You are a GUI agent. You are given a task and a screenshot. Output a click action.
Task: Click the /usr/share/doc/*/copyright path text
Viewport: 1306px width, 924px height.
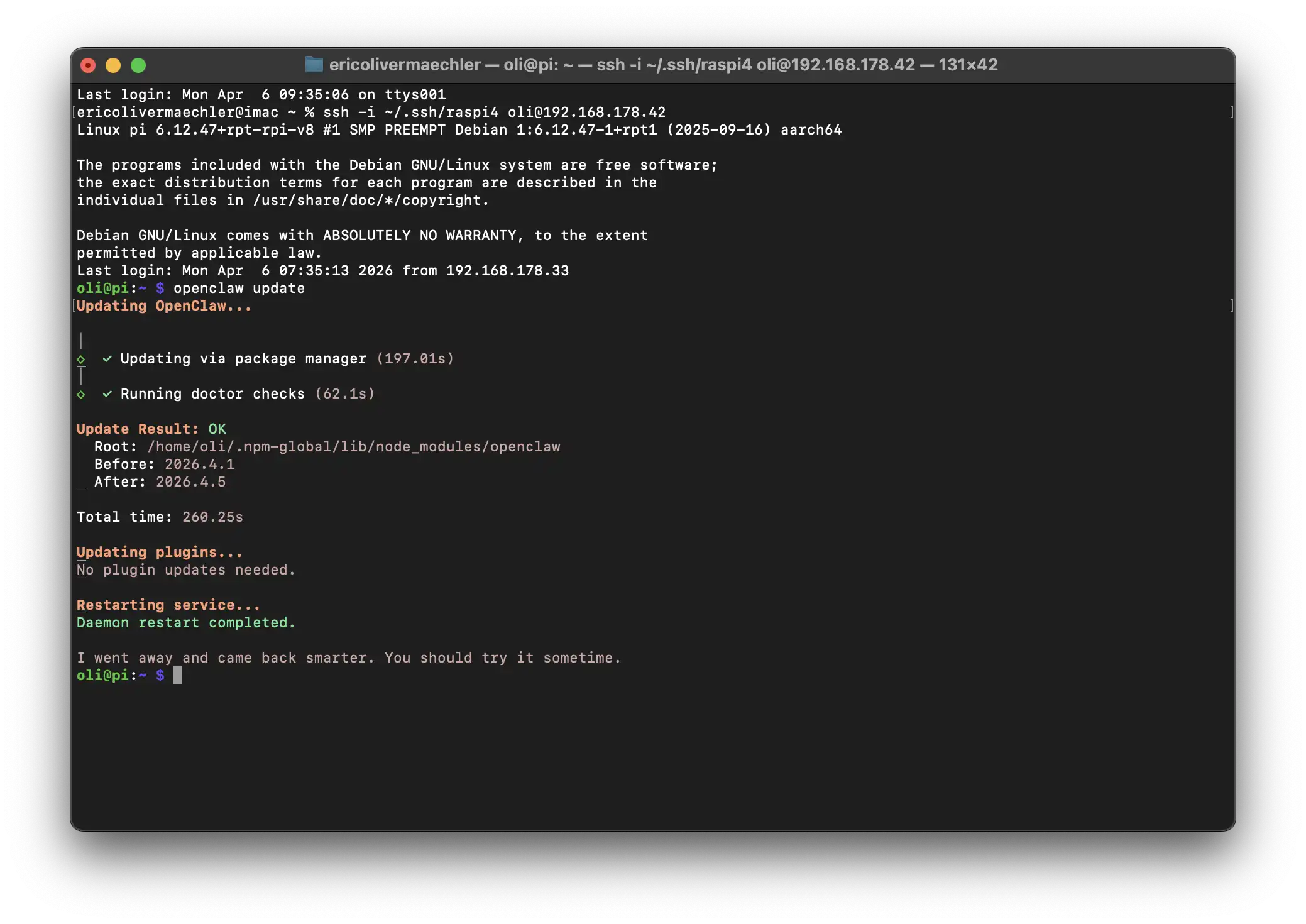(370, 201)
